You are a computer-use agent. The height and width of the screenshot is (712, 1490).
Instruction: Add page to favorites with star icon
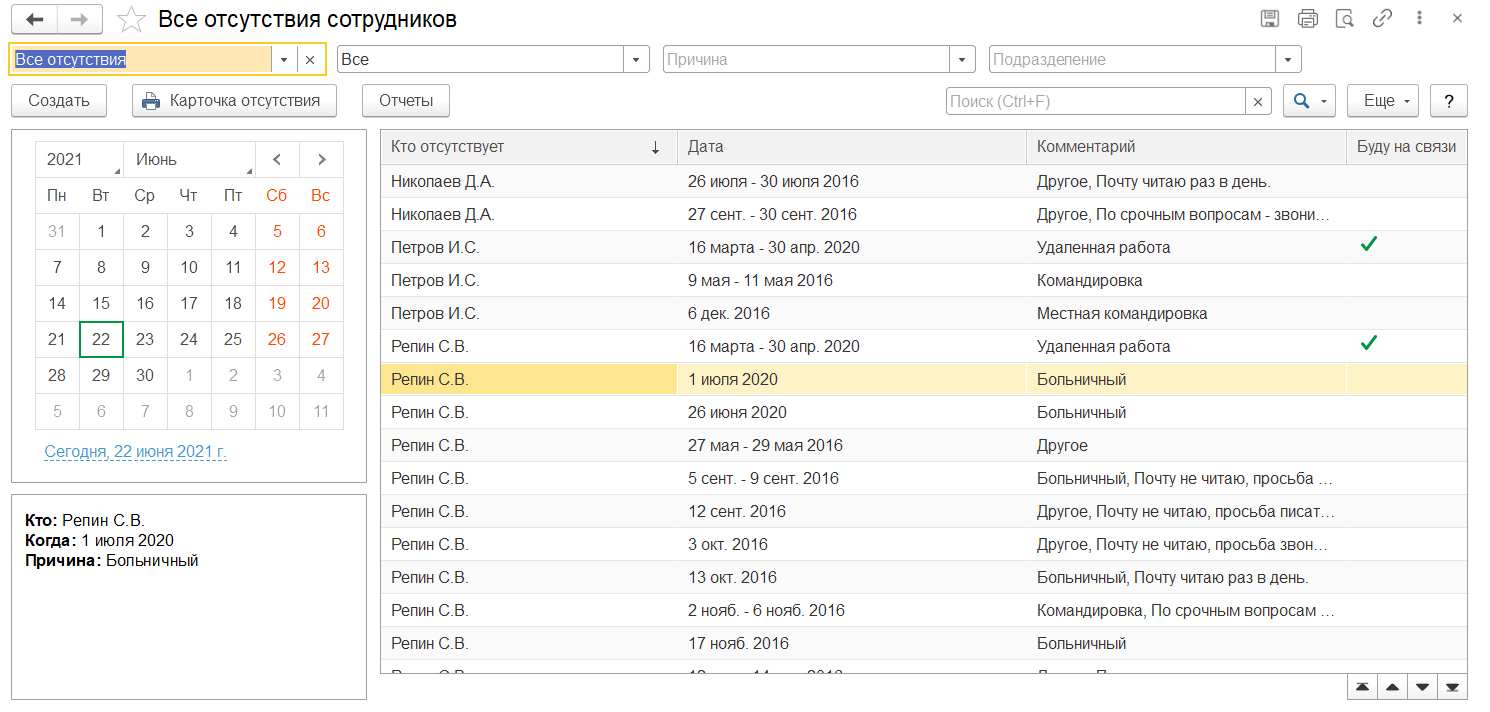click(x=130, y=20)
